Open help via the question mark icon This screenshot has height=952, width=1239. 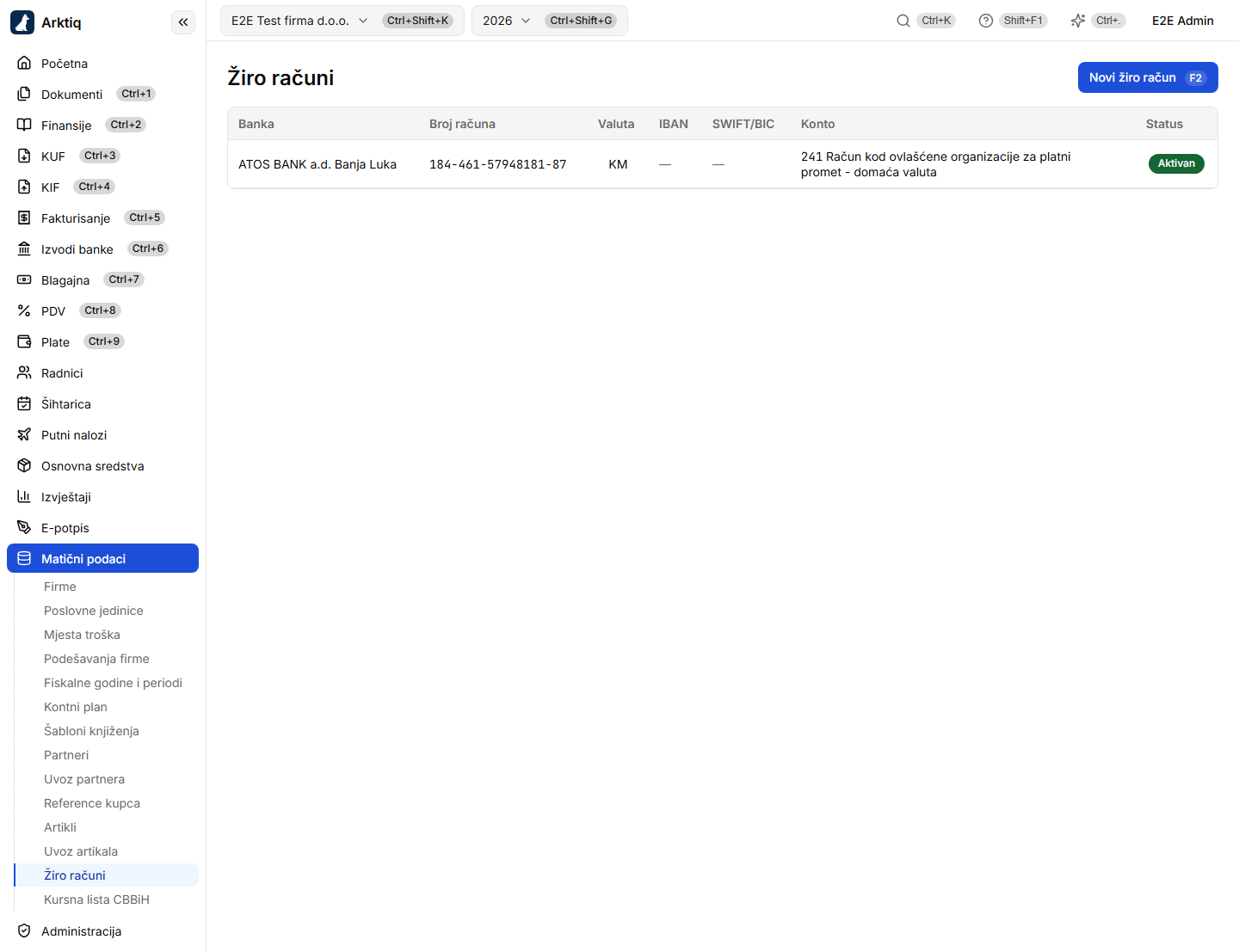coord(986,21)
